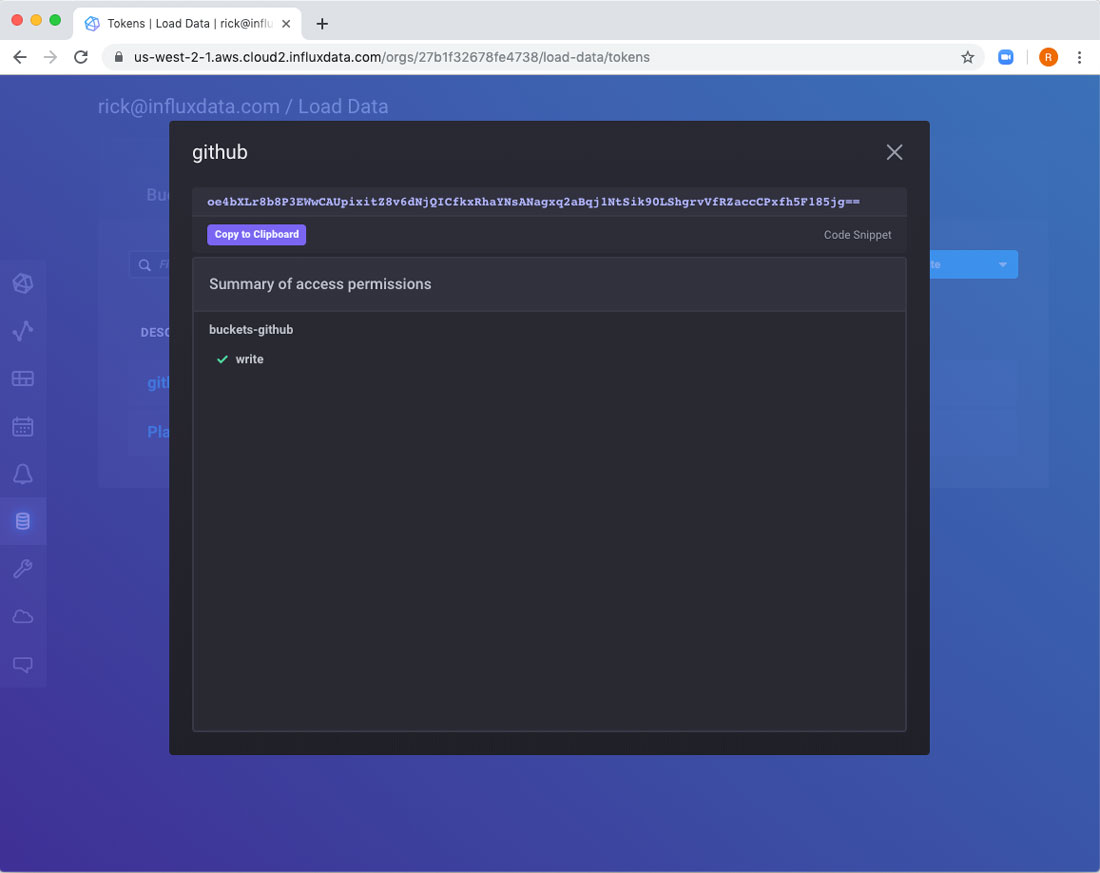The width and height of the screenshot is (1100, 873).
Task: Click the write permission checkmark
Action: tap(223, 360)
